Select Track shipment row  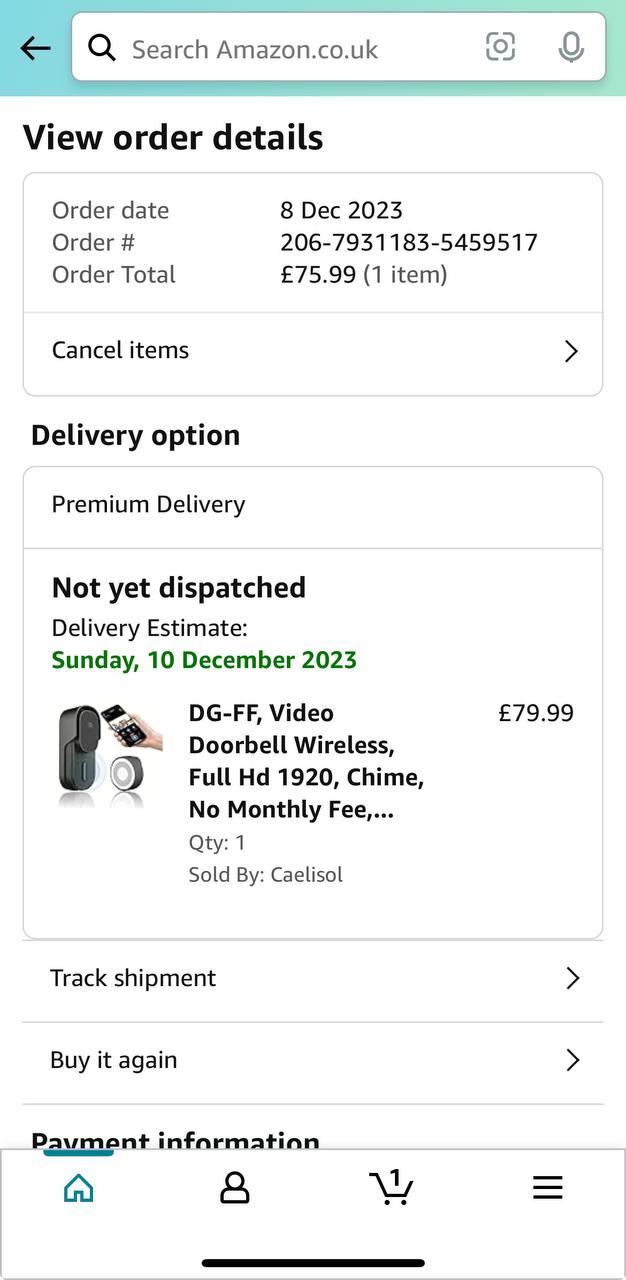[x=133, y=978]
